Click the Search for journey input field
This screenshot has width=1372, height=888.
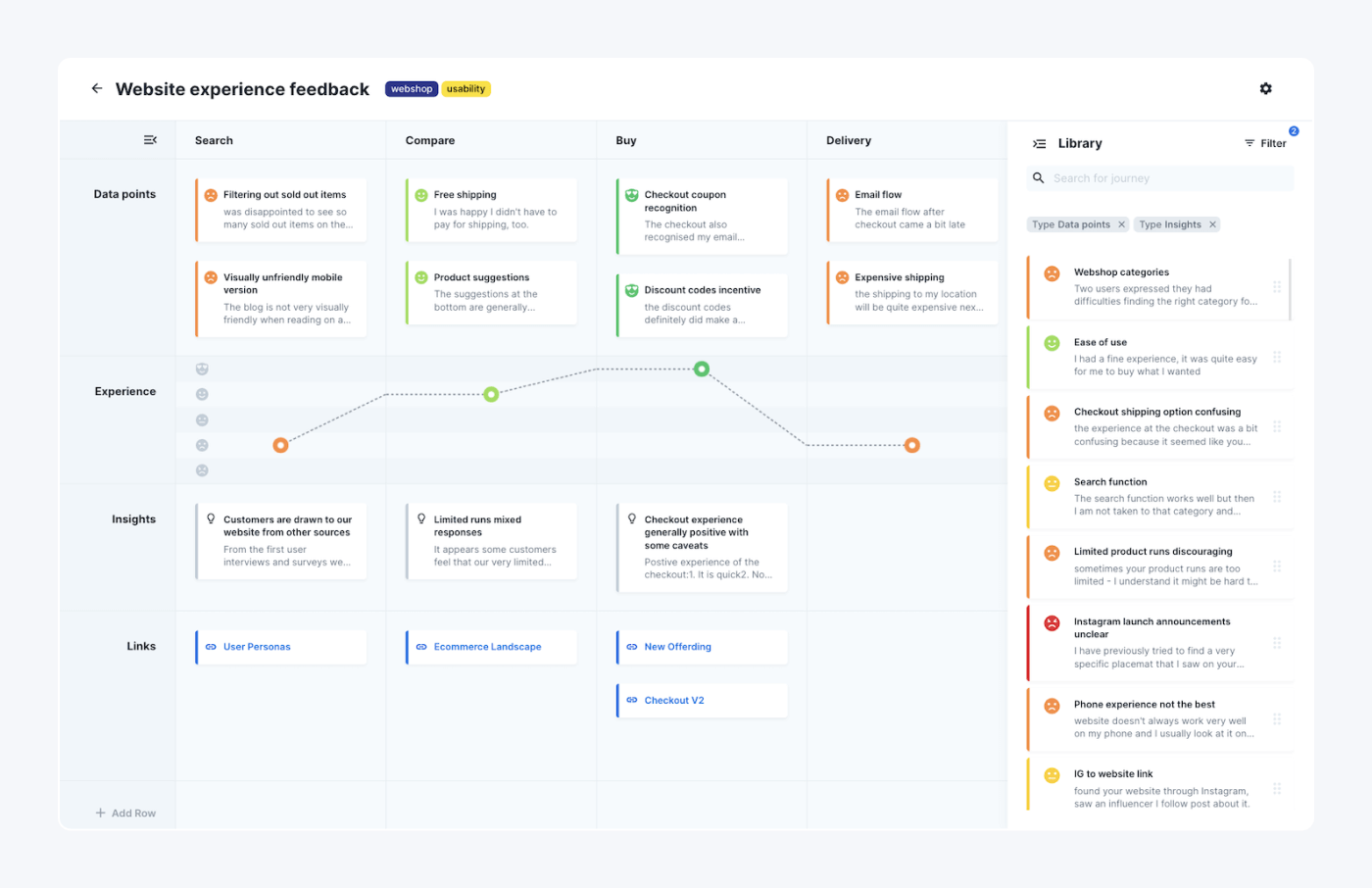tap(1156, 177)
